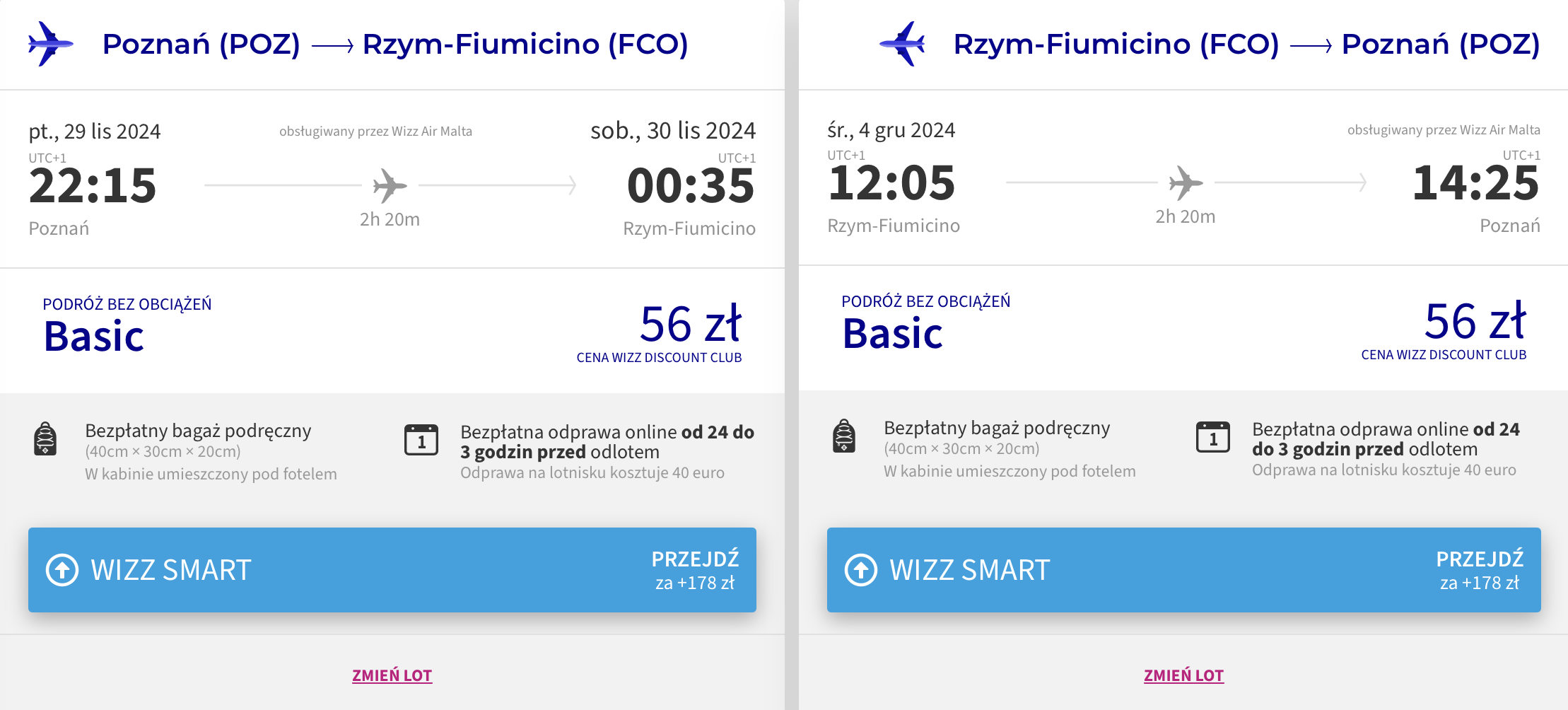This screenshot has width=1568, height=710.
Task: Select the outbound Basic fare name
Action: (94, 336)
